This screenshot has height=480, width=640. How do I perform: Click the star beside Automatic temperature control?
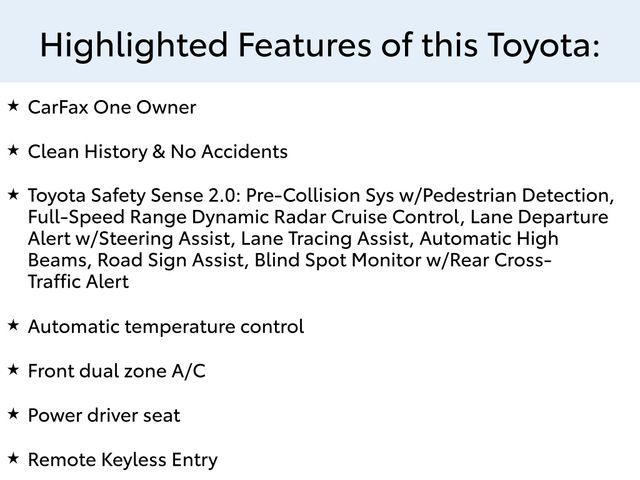click(x=12, y=324)
